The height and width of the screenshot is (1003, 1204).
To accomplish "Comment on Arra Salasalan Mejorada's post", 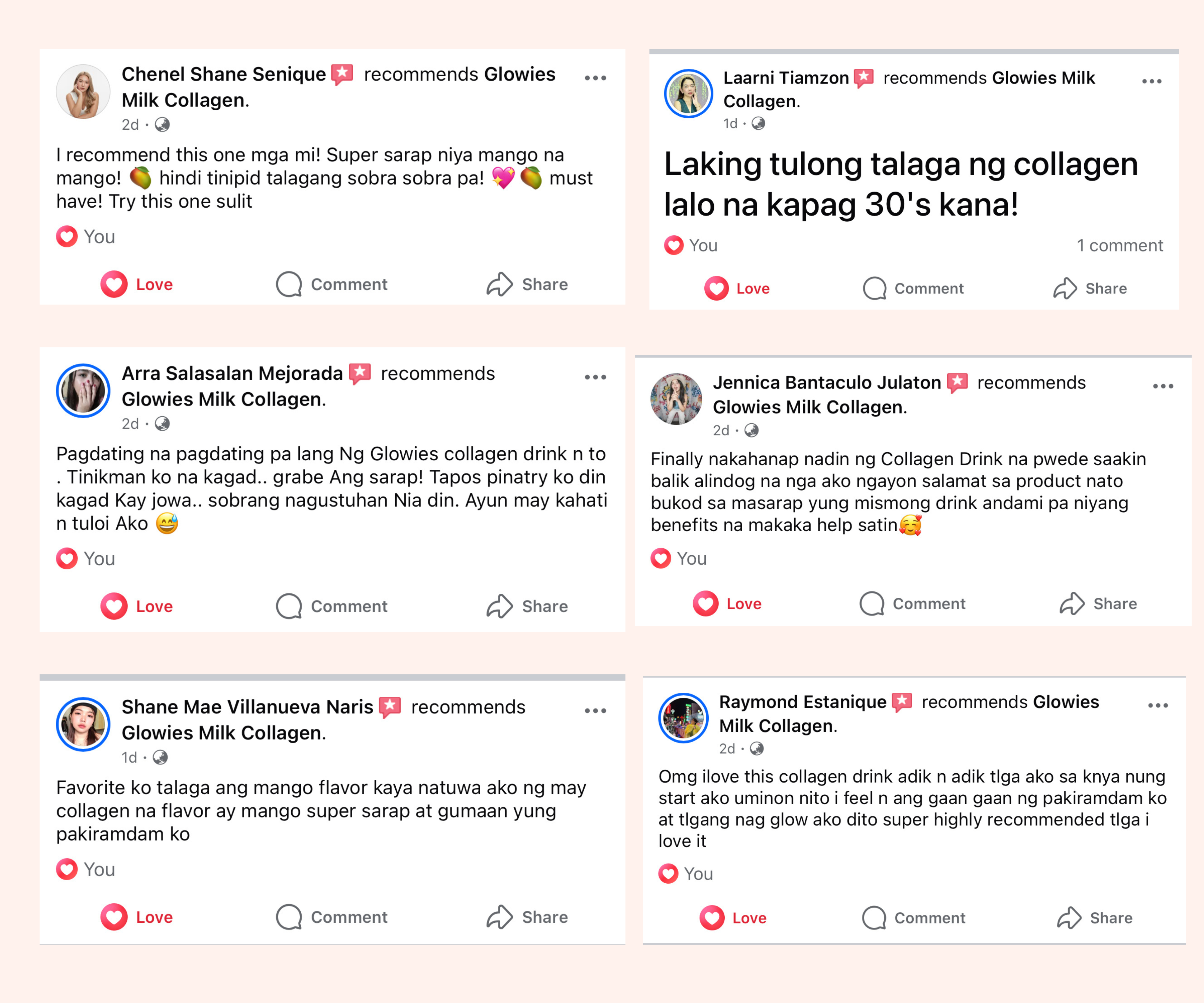I will (332, 606).
